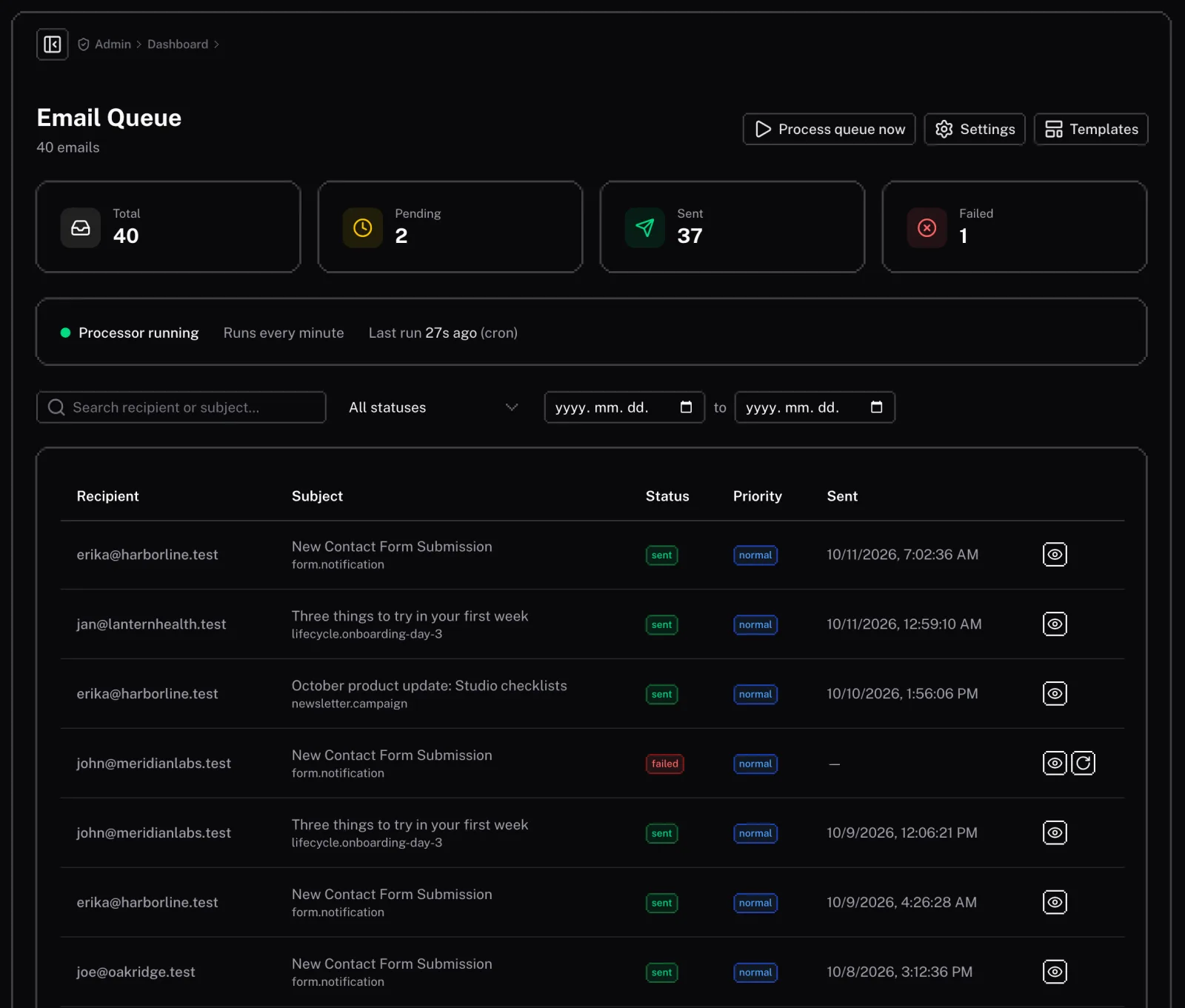Open the Templates page
Screen dimensions: 1185x1008
(x=1091, y=130)
